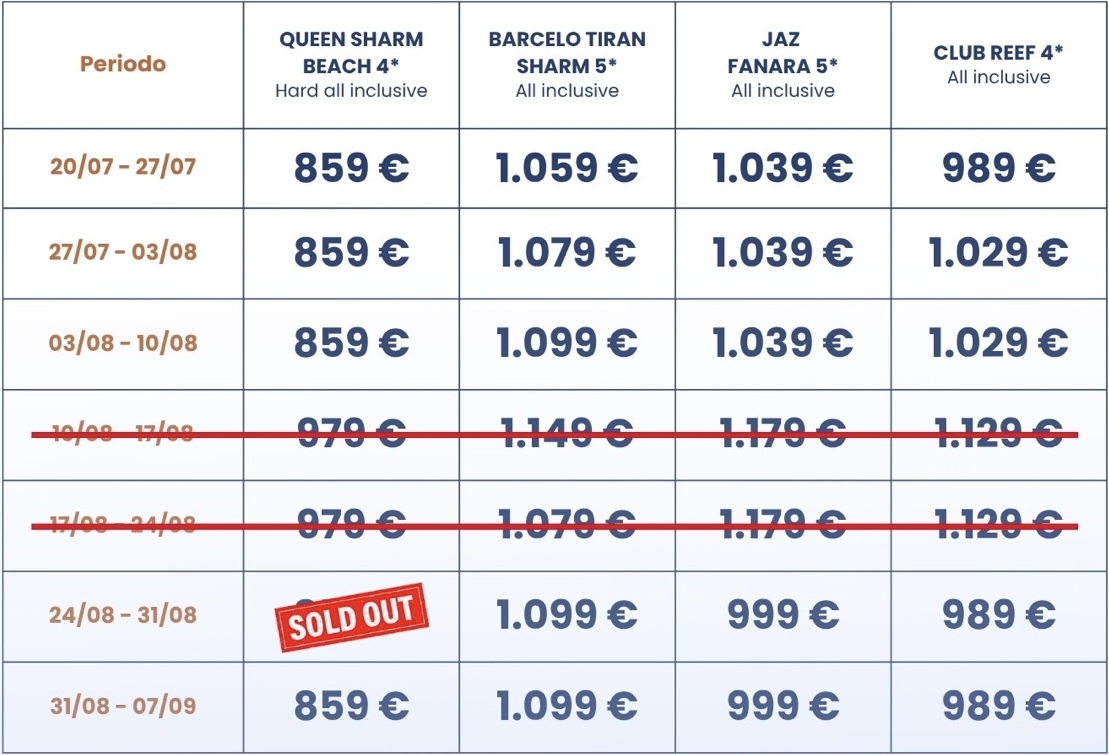Click 999 € Jaz Fanara price for 24/08
1109x755 pixels.
coord(782,615)
